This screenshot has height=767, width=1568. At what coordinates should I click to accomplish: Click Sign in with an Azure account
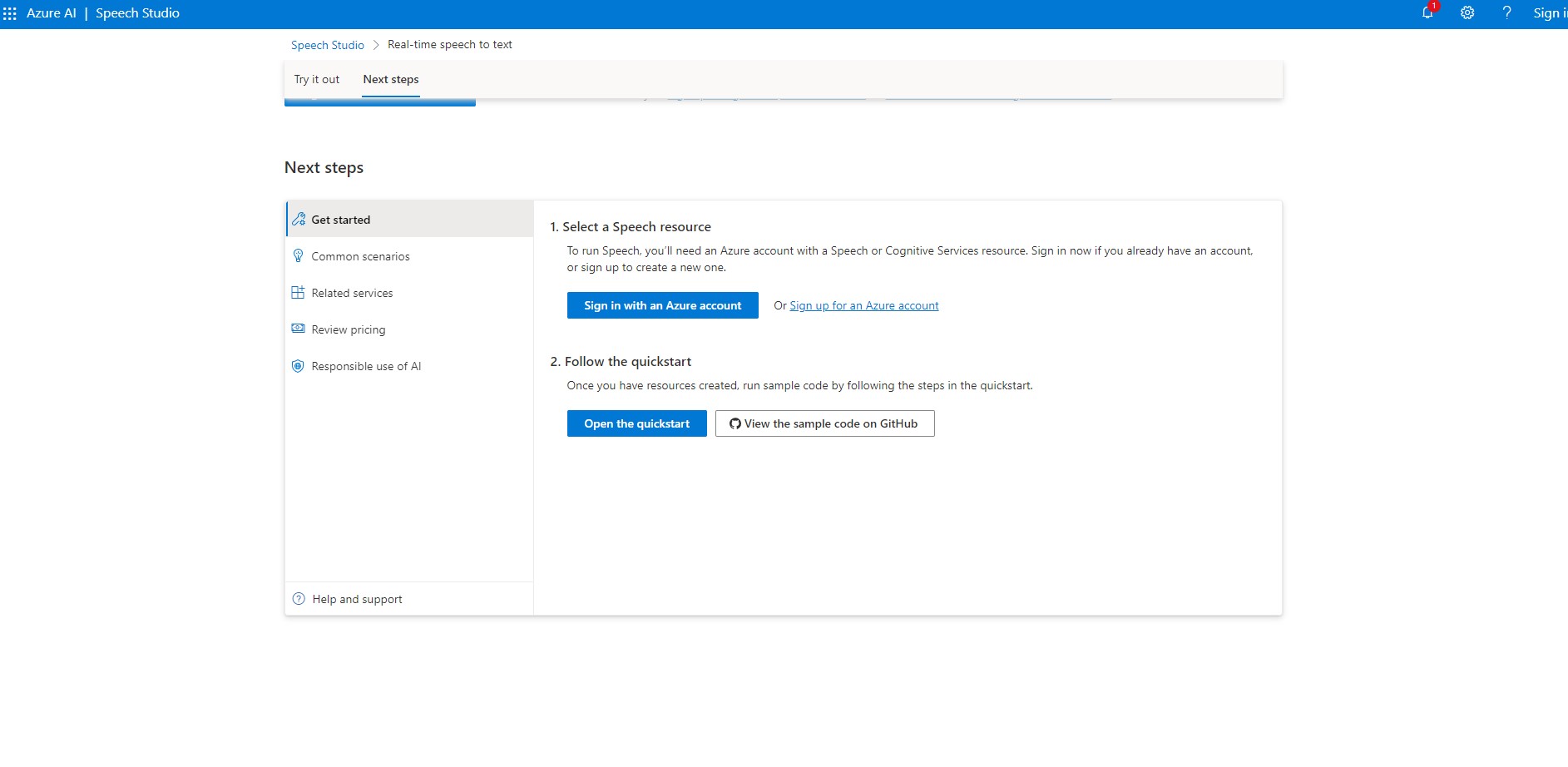pos(663,305)
